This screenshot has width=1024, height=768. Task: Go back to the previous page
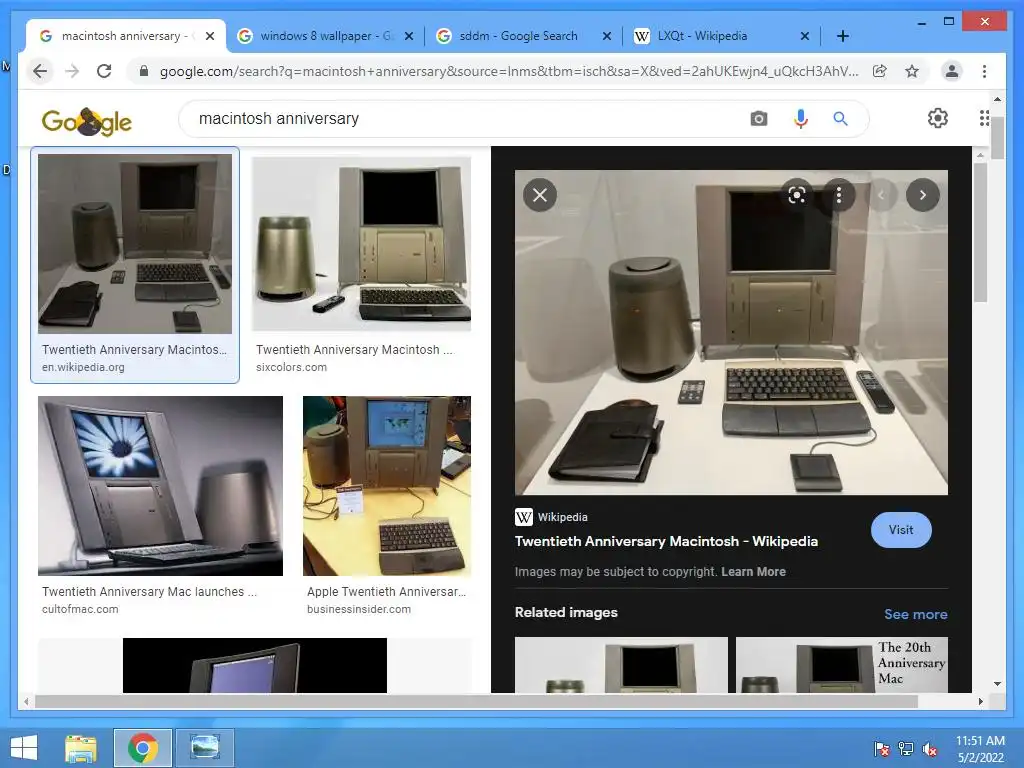[x=40, y=71]
